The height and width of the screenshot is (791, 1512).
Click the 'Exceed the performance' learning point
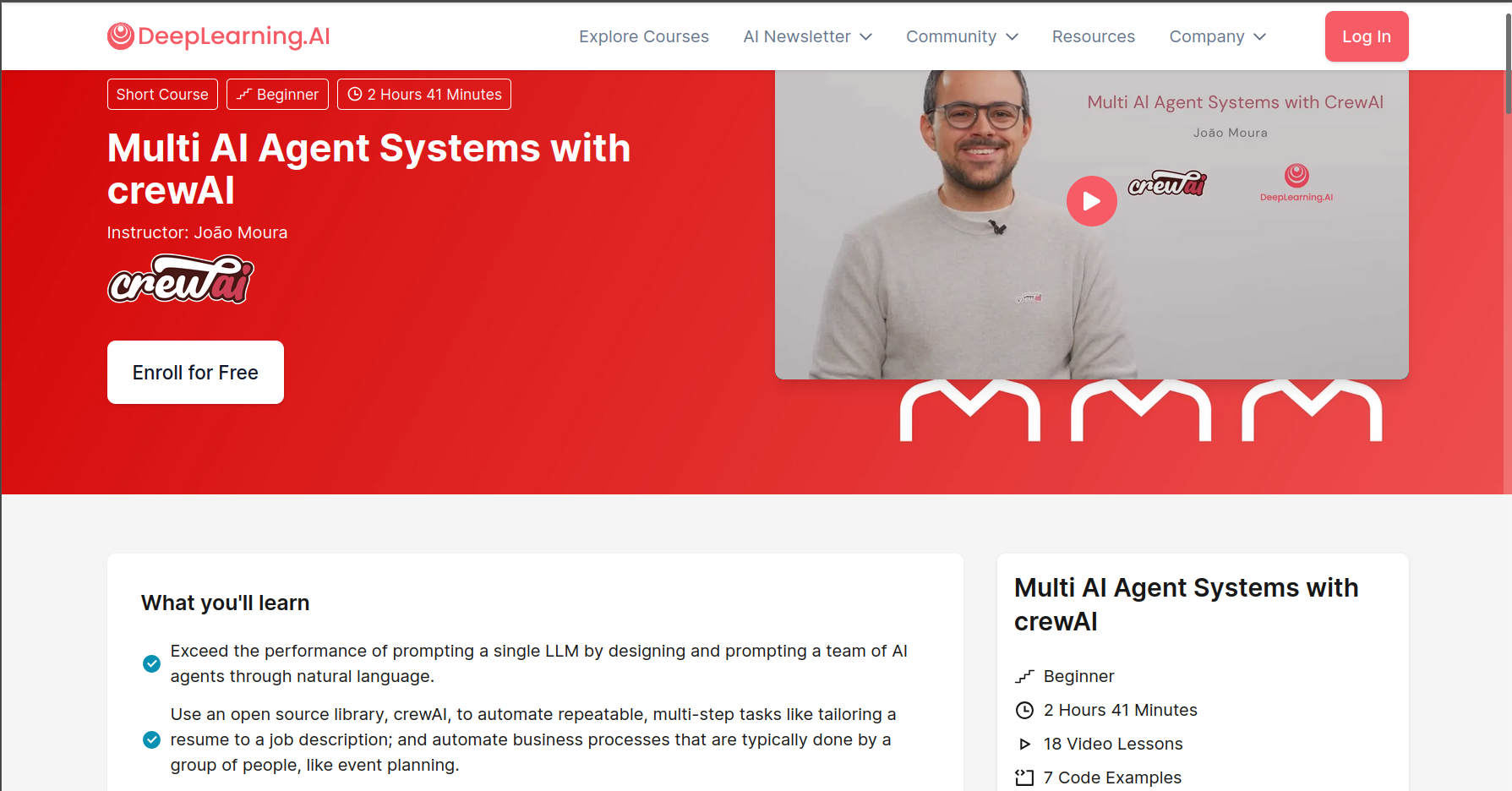pos(538,663)
